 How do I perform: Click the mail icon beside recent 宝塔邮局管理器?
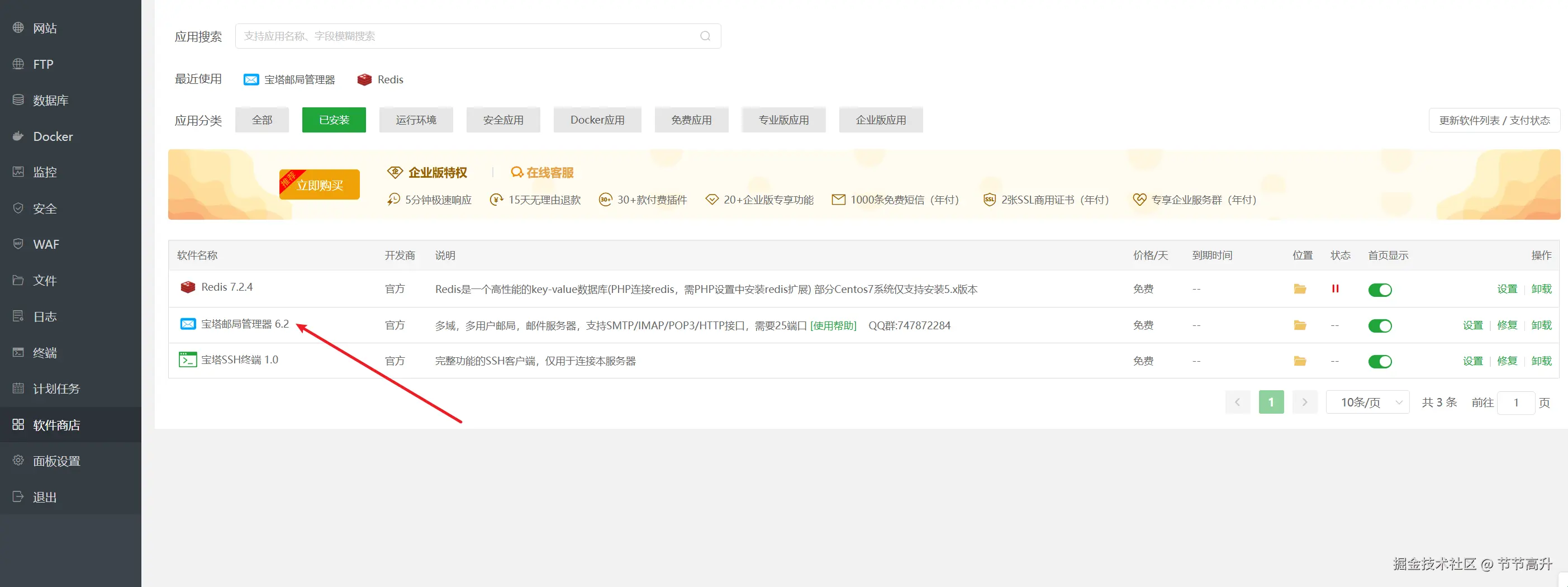[251, 80]
